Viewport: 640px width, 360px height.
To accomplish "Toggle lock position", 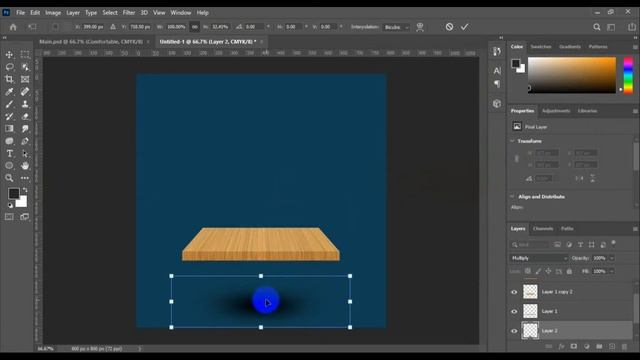I will tap(548, 271).
